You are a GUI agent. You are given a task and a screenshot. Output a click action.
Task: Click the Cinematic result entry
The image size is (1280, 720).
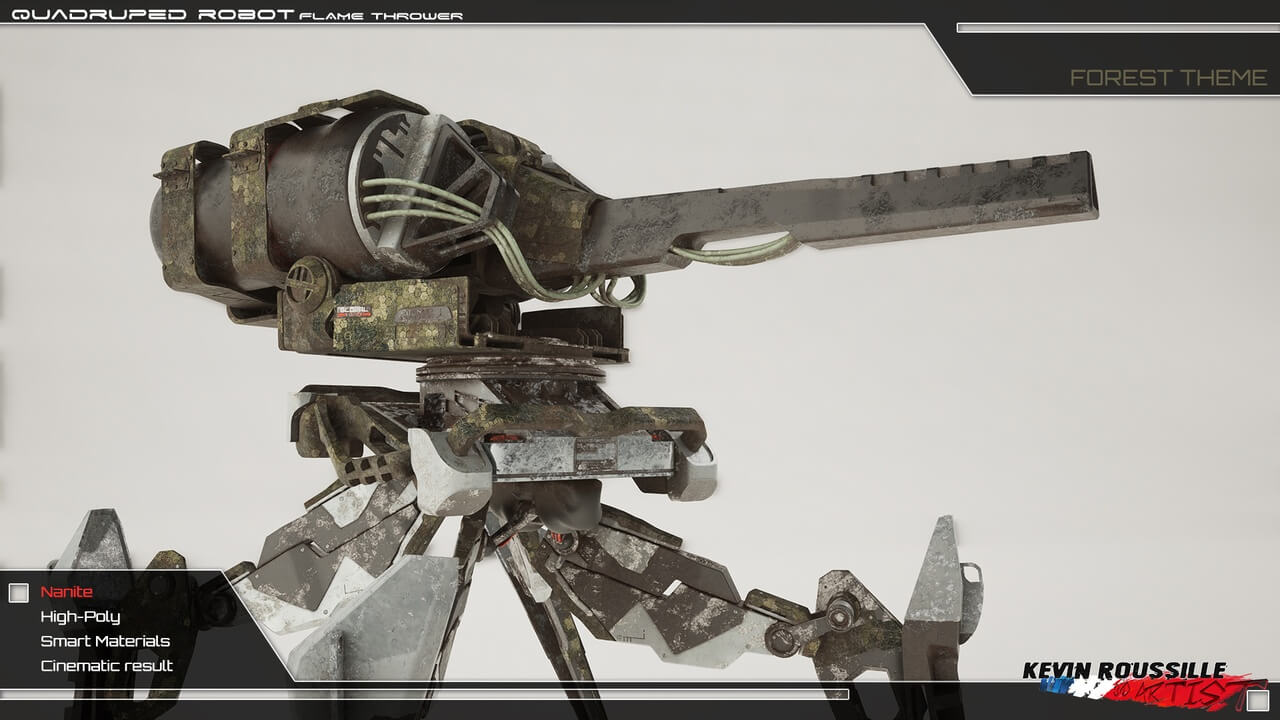click(106, 665)
